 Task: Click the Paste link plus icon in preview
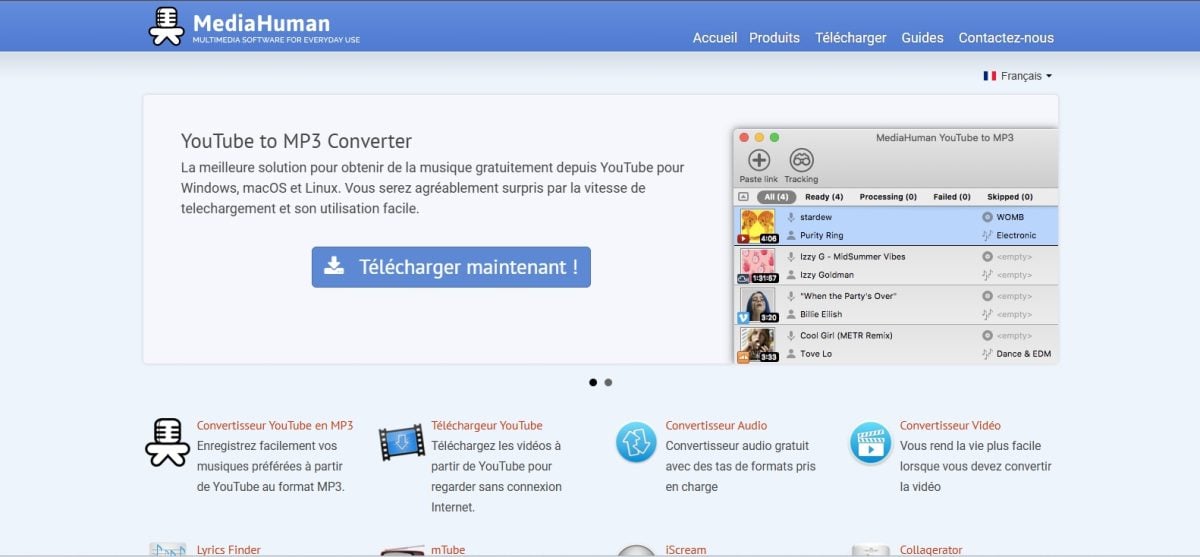[x=759, y=160]
